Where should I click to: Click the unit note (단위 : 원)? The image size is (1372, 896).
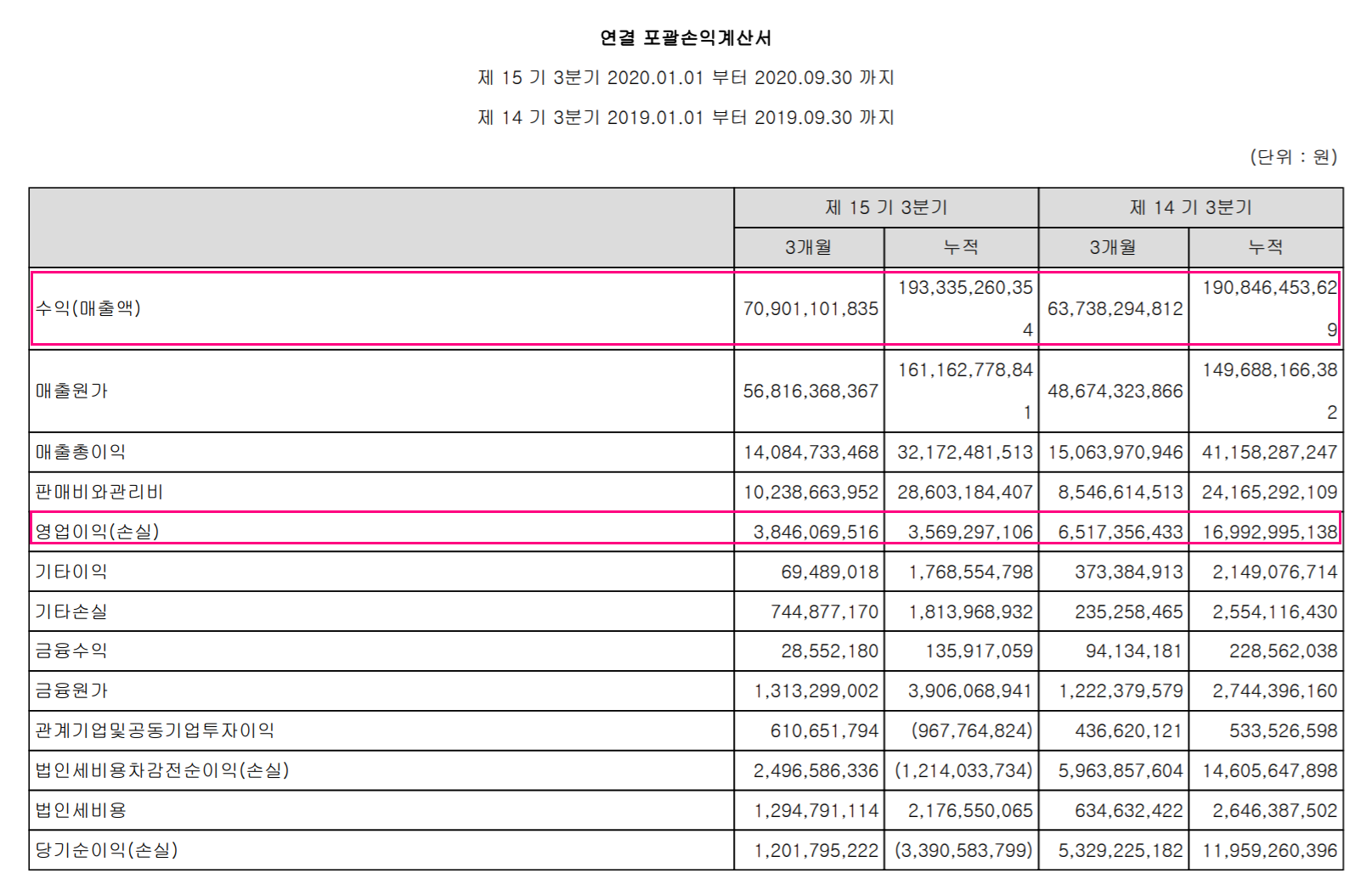[1293, 157]
